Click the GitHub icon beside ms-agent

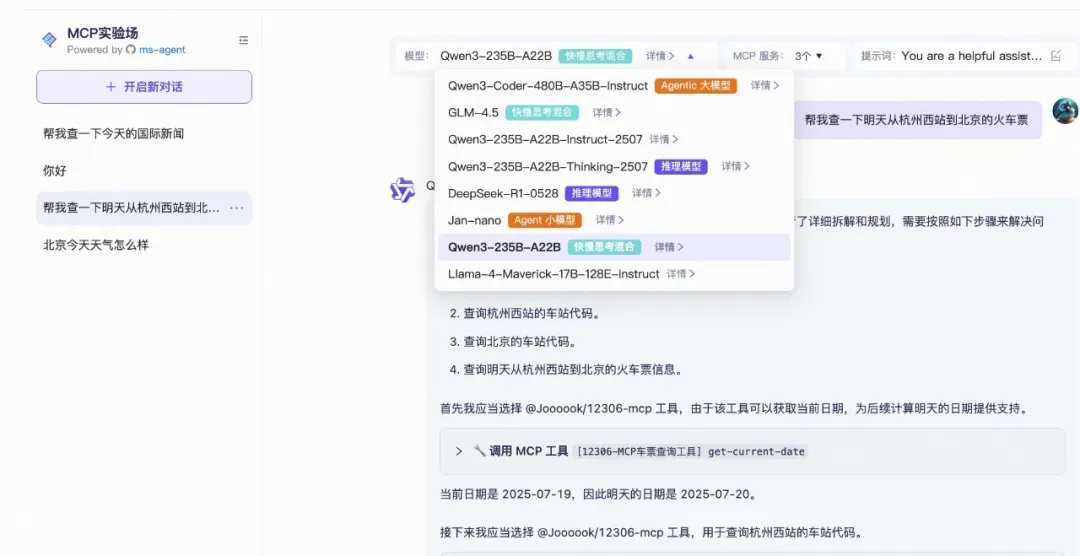130,50
